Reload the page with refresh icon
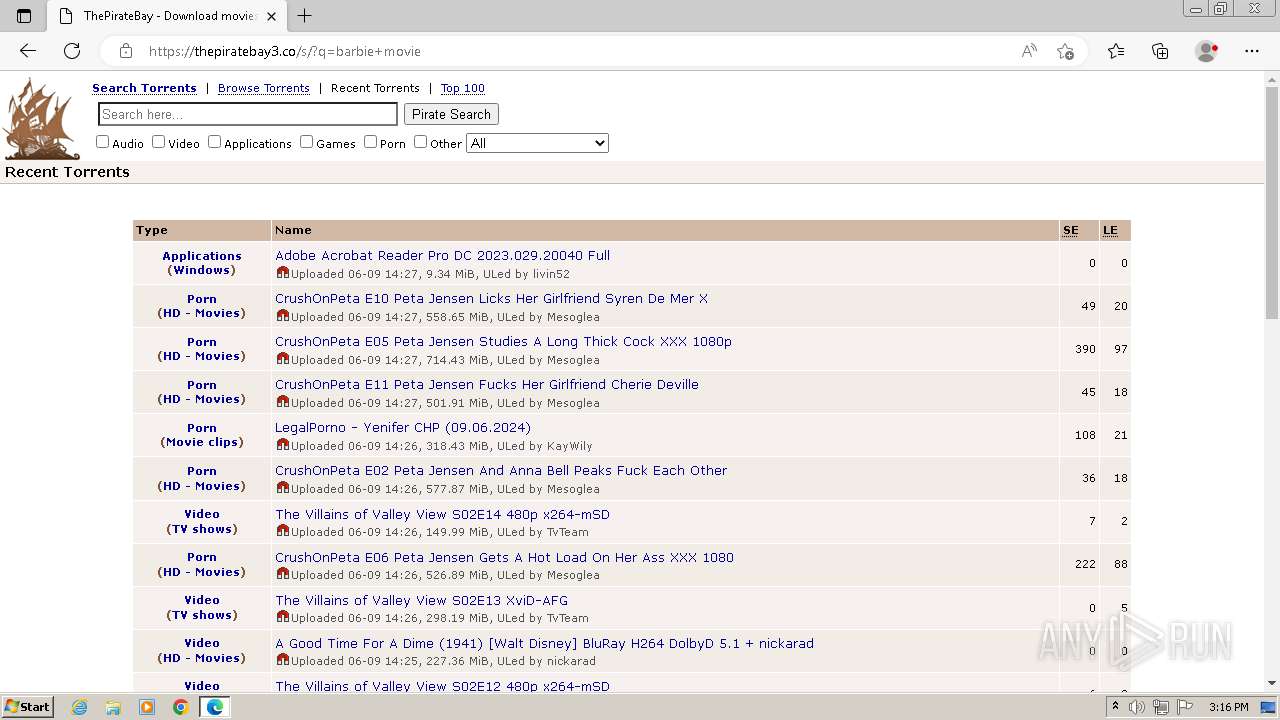The height and width of the screenshot is (720, 1280). pos(72,51)
